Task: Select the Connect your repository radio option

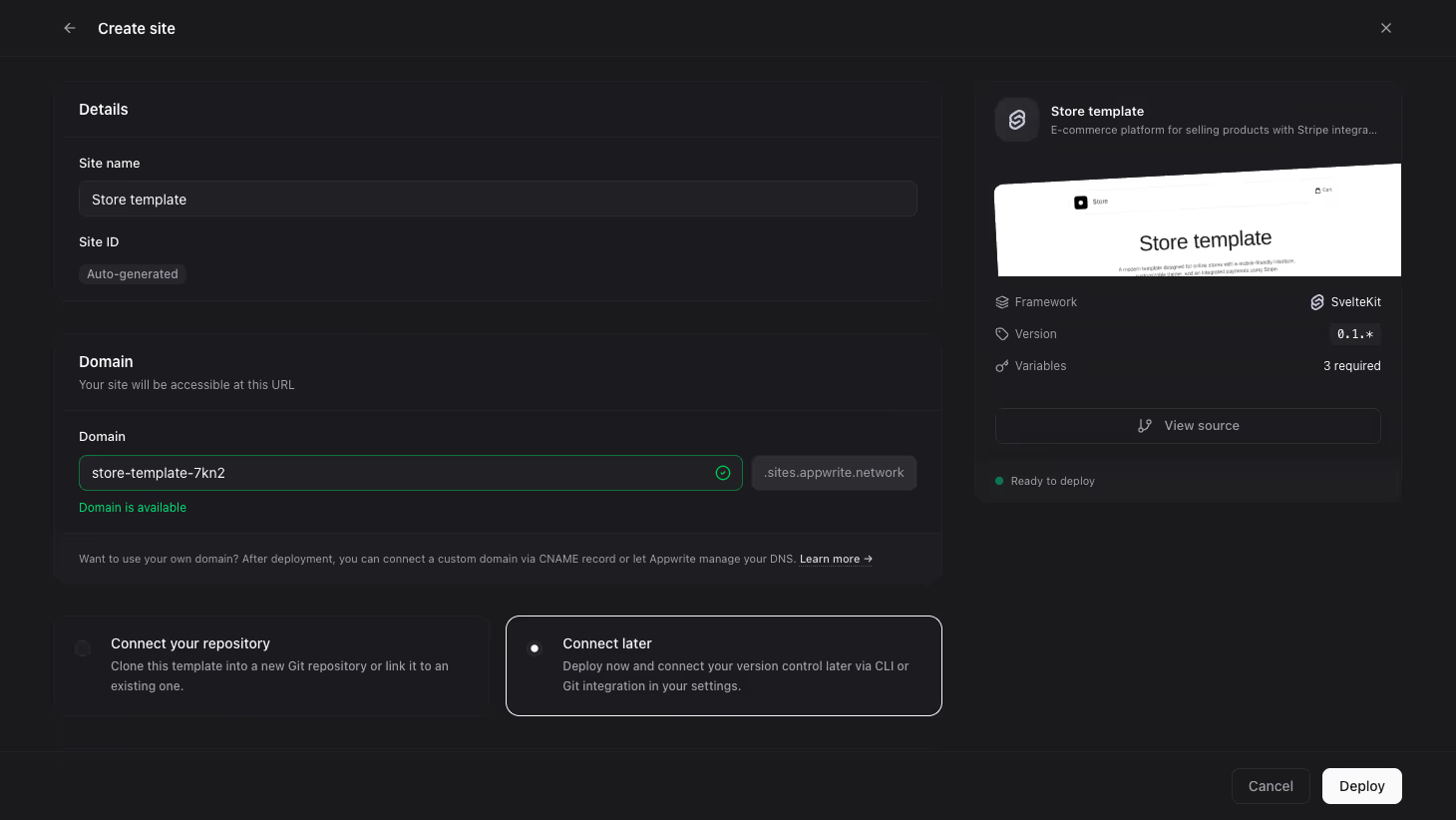Action: click(x=83, y=648)
